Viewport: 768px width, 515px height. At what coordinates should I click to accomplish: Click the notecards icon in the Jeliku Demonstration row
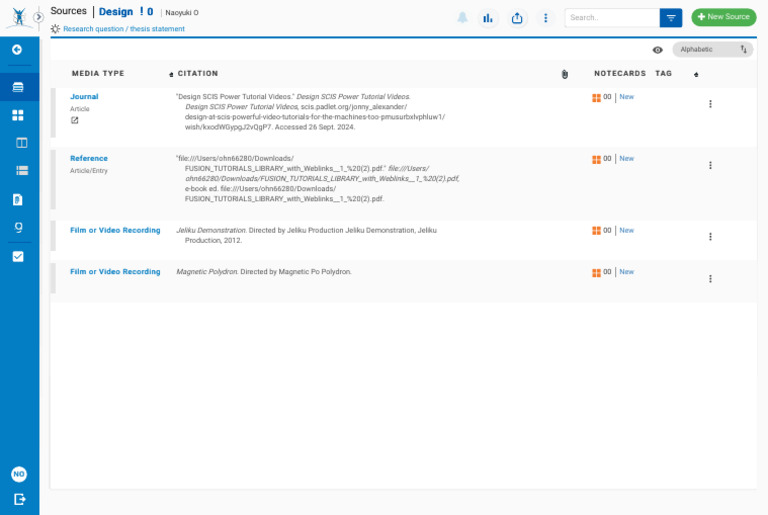point(597,231)
